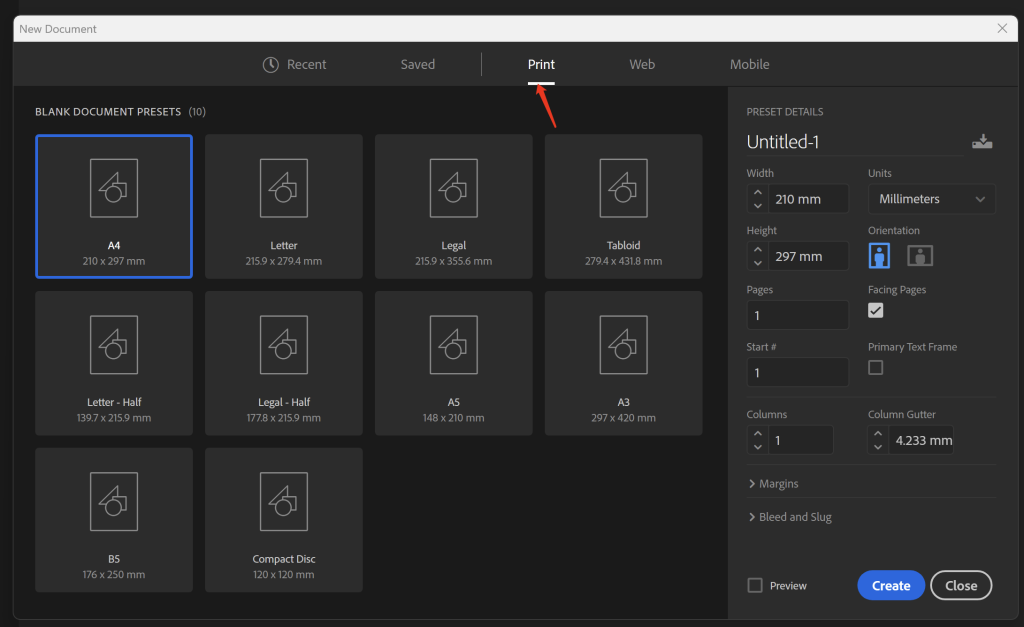Enable the Preview checkbox
Viewport: 1024px width, 627px height.
755,586
